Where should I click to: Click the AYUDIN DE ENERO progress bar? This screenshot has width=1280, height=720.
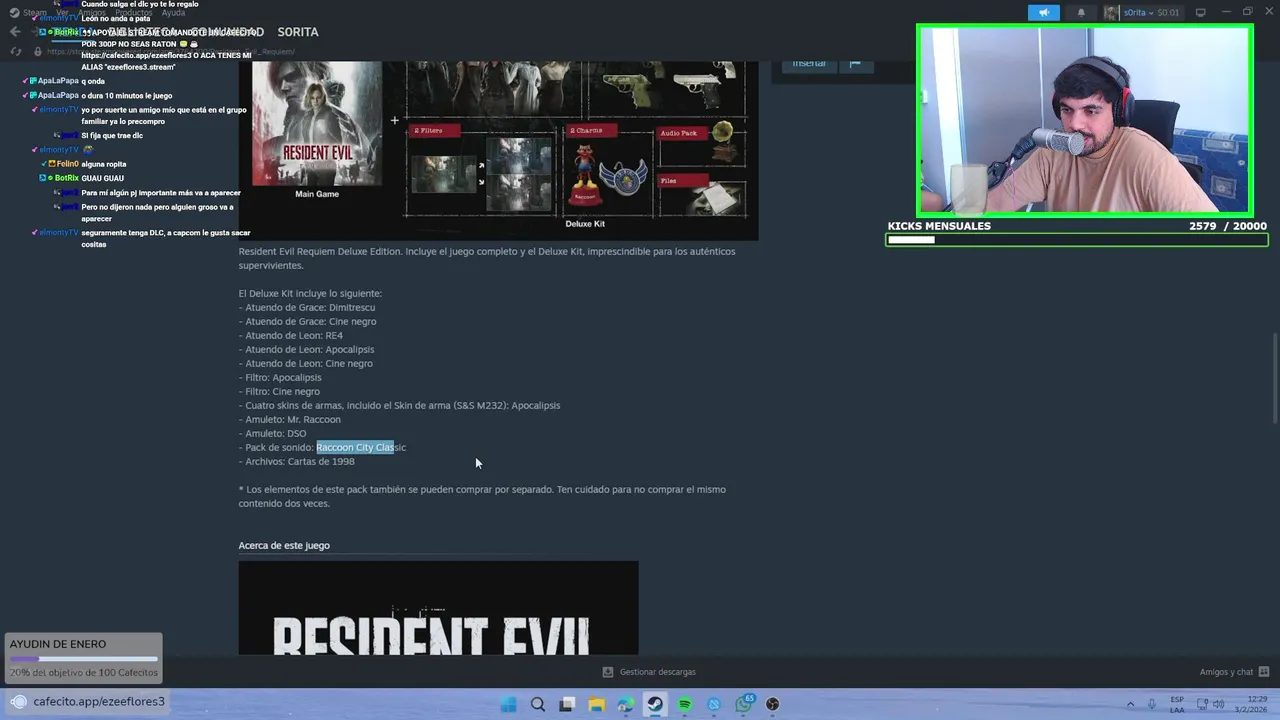coord(83,659)
